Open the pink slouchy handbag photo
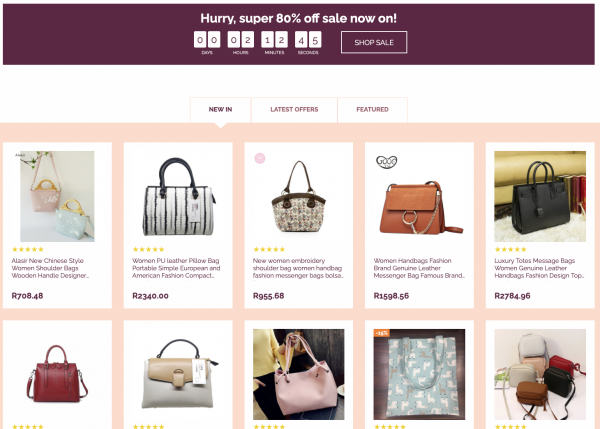 click(298, 374)
